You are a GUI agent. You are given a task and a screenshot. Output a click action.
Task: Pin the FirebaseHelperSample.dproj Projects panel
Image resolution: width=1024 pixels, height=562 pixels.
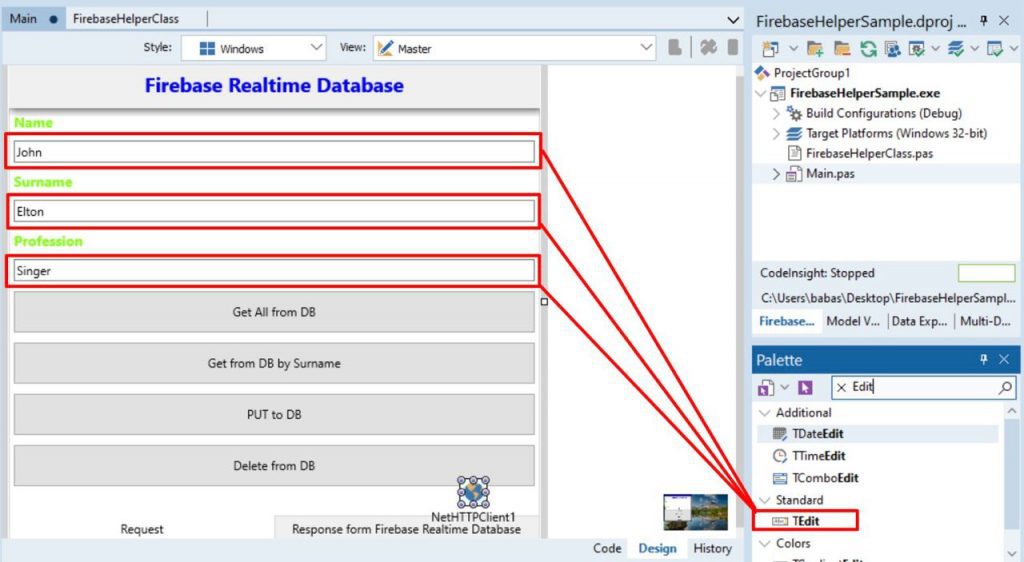[984, 21]
